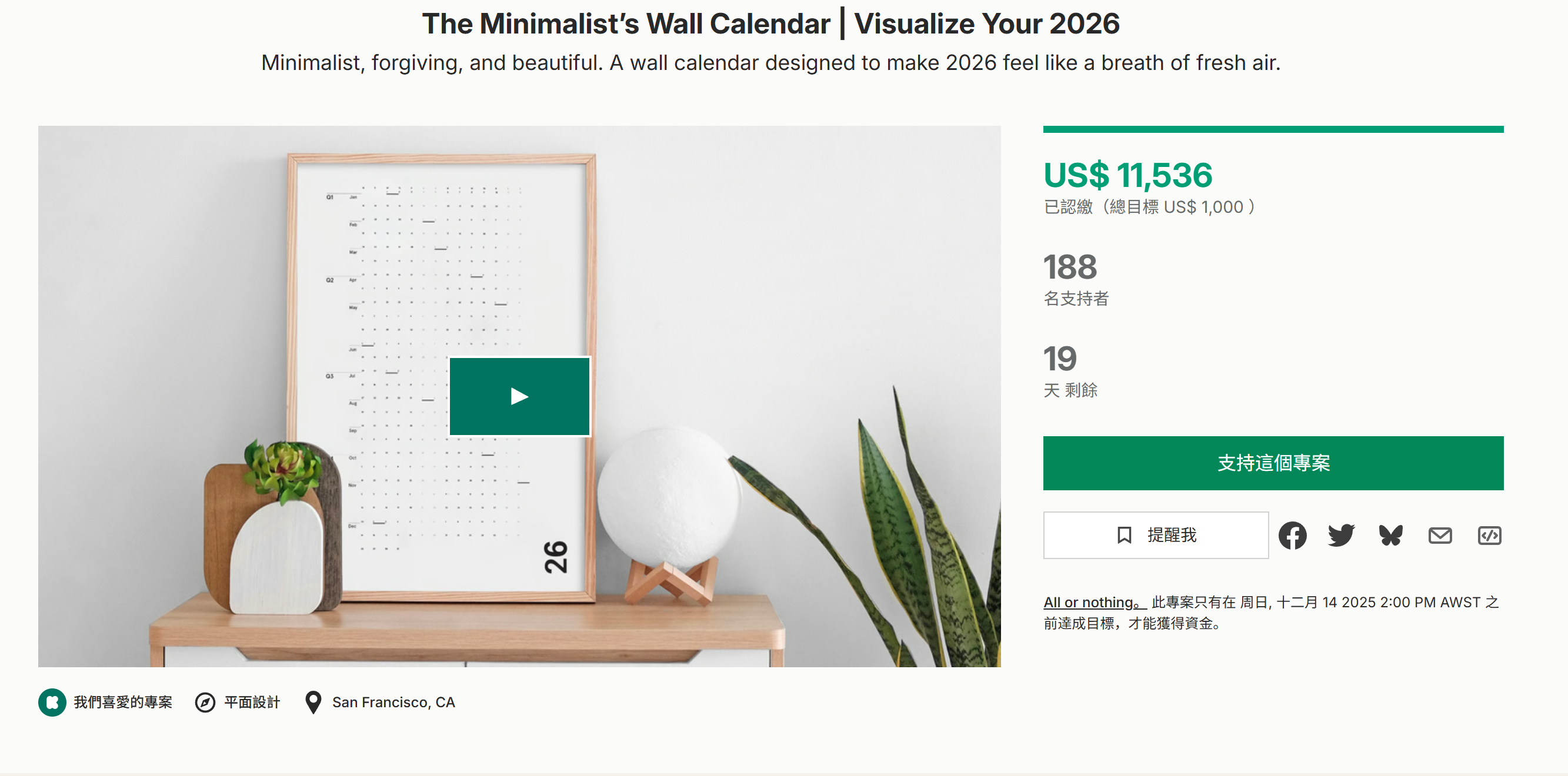Open the embed code icon
This screenshot has width=1568, height=776.
[x=1489, y=536]
